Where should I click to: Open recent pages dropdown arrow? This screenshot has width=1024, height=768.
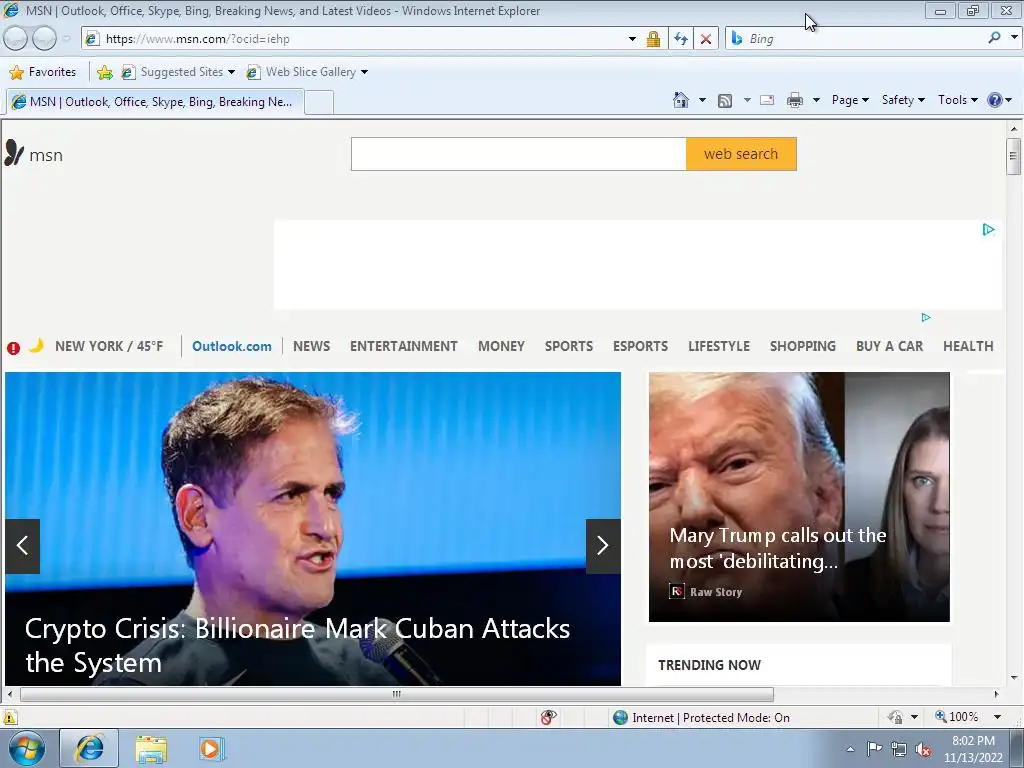(66, 39)
